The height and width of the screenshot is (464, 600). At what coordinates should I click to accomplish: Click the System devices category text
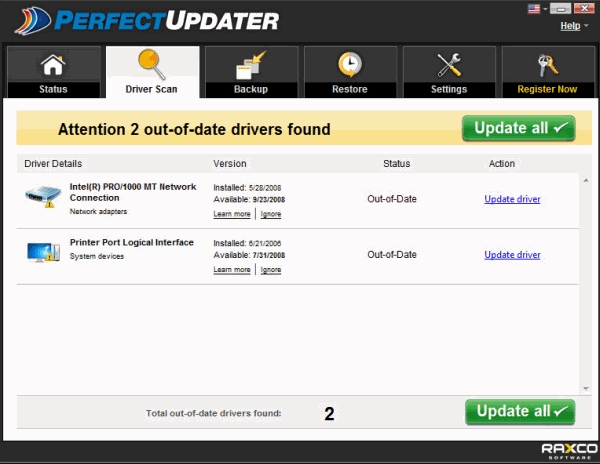pyautogui.click(x=97, y=256)
